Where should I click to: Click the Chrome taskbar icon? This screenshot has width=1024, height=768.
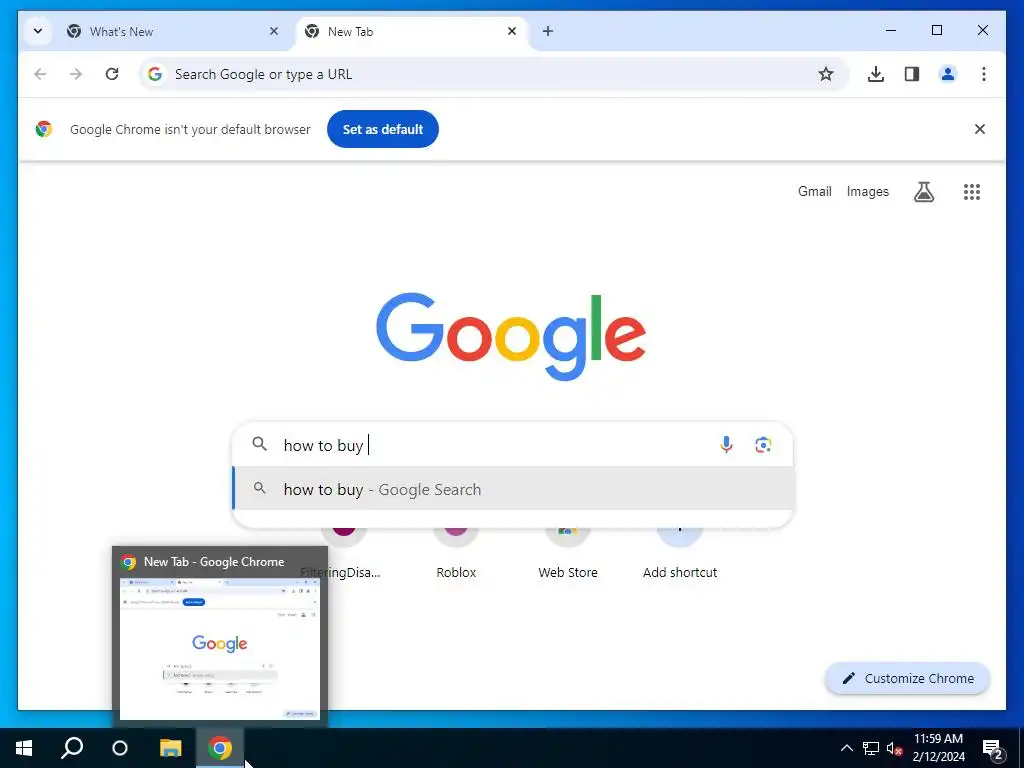[220, 748]
